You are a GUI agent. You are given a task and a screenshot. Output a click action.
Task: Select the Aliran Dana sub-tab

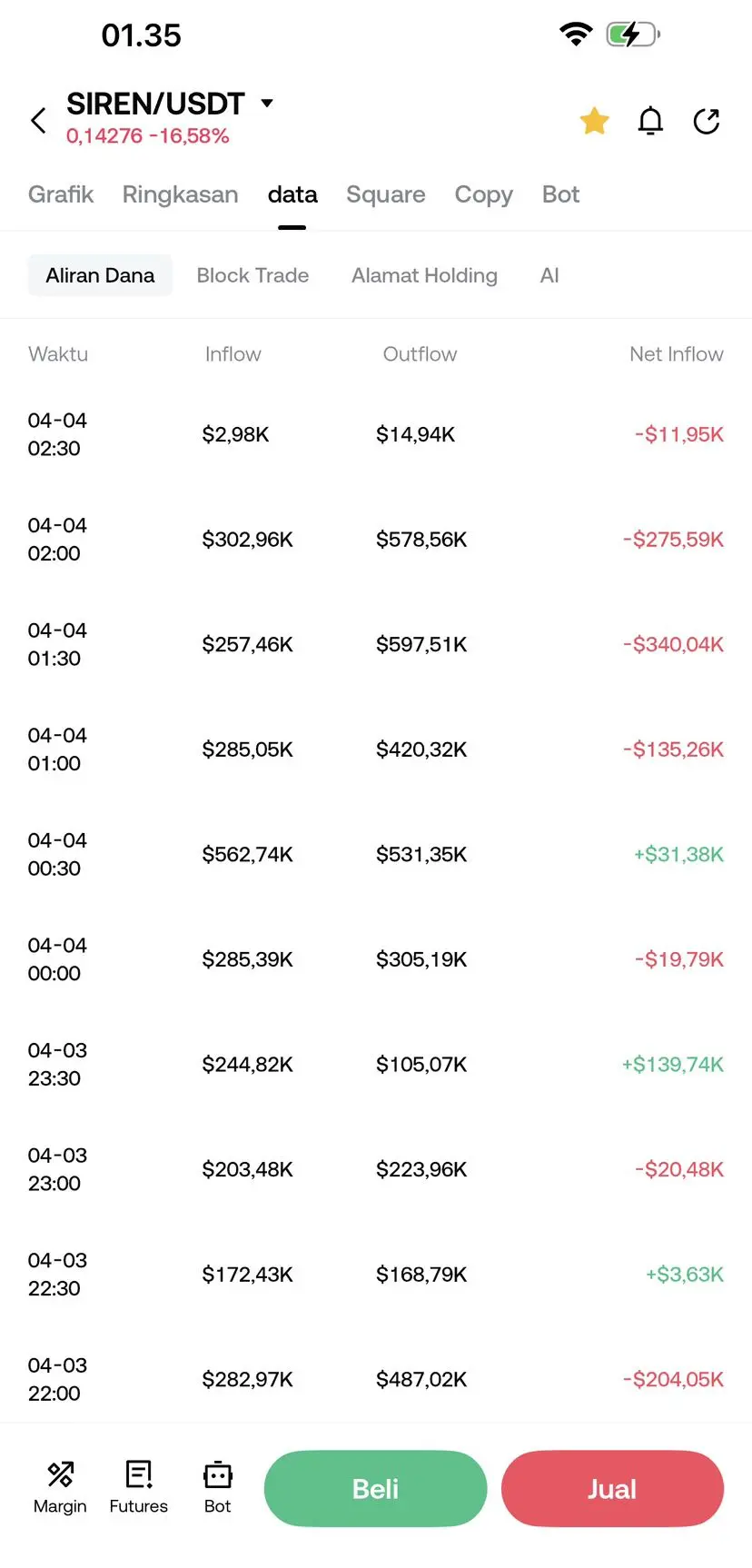100,275
